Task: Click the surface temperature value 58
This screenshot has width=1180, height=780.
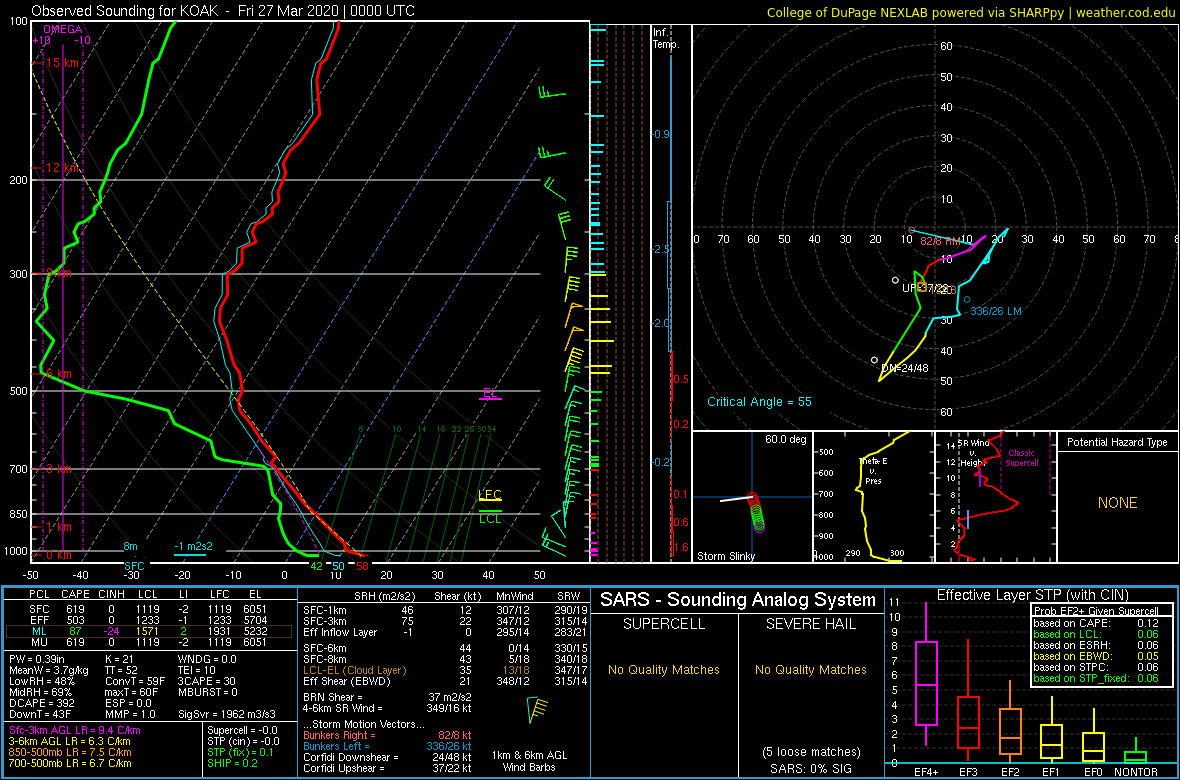Action: tap(362, 566)
